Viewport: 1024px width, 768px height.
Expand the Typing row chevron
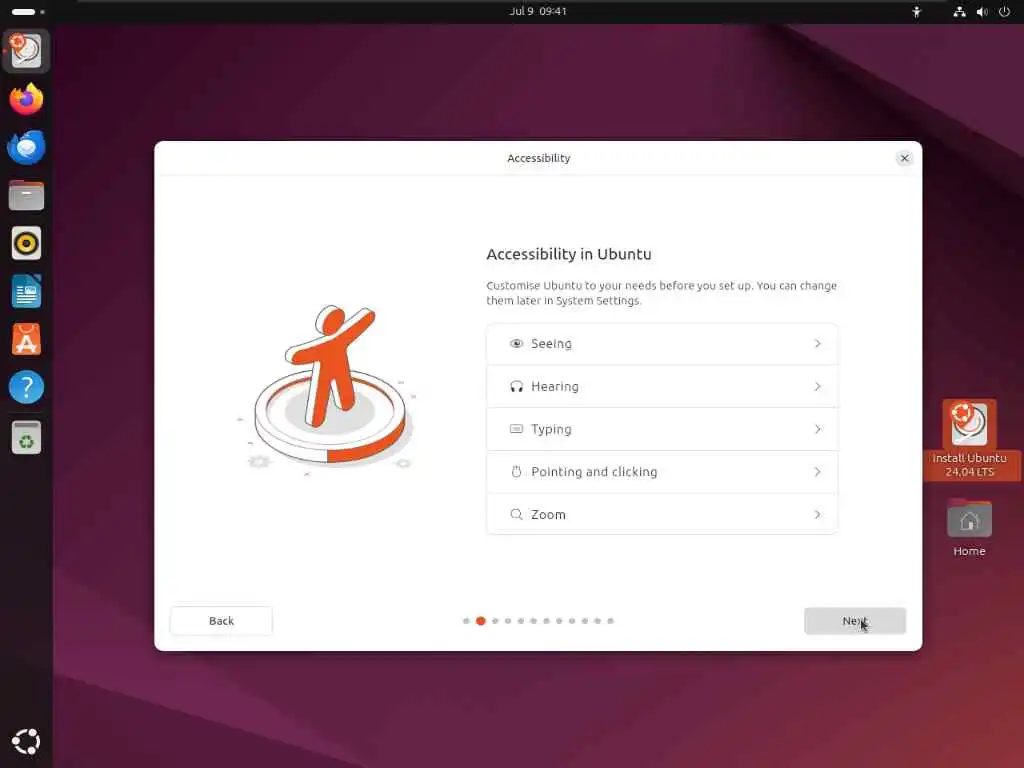pos(817,429)
